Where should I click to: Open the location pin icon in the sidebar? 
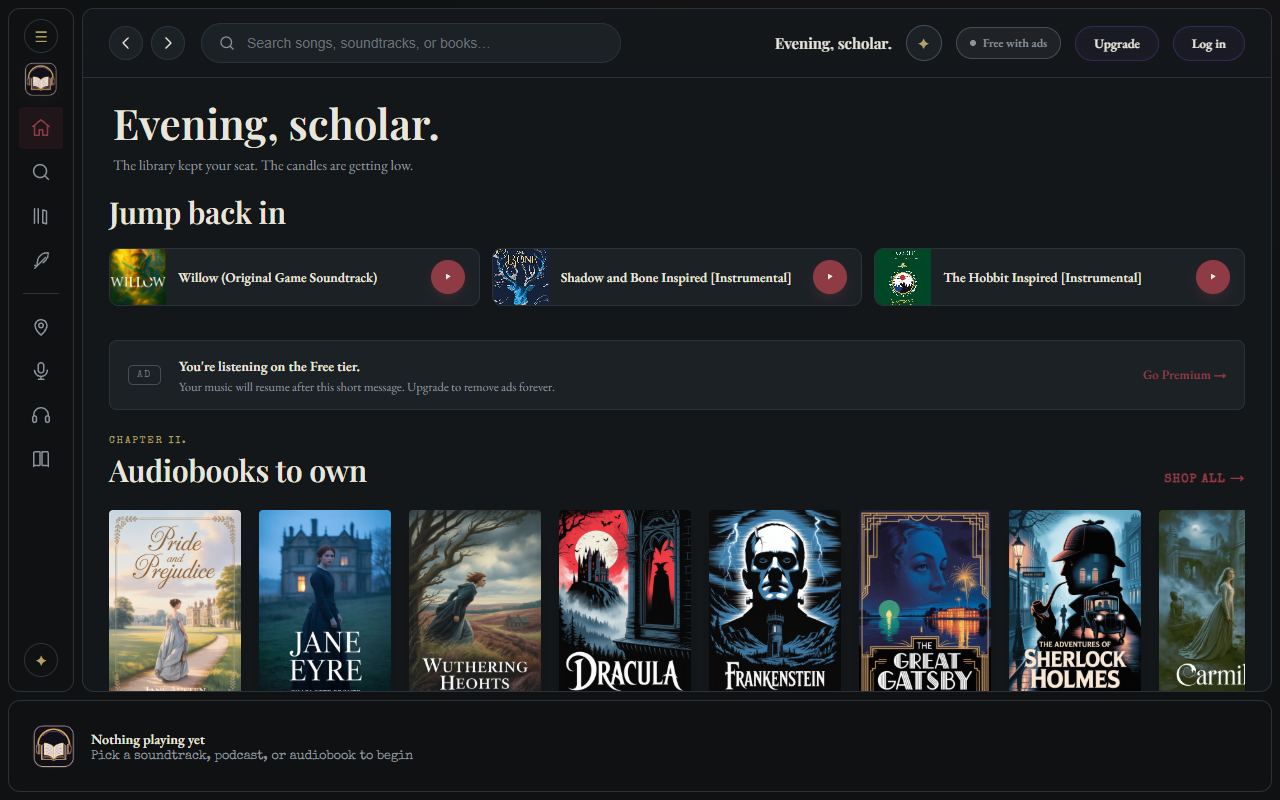(x=41, y=327)
